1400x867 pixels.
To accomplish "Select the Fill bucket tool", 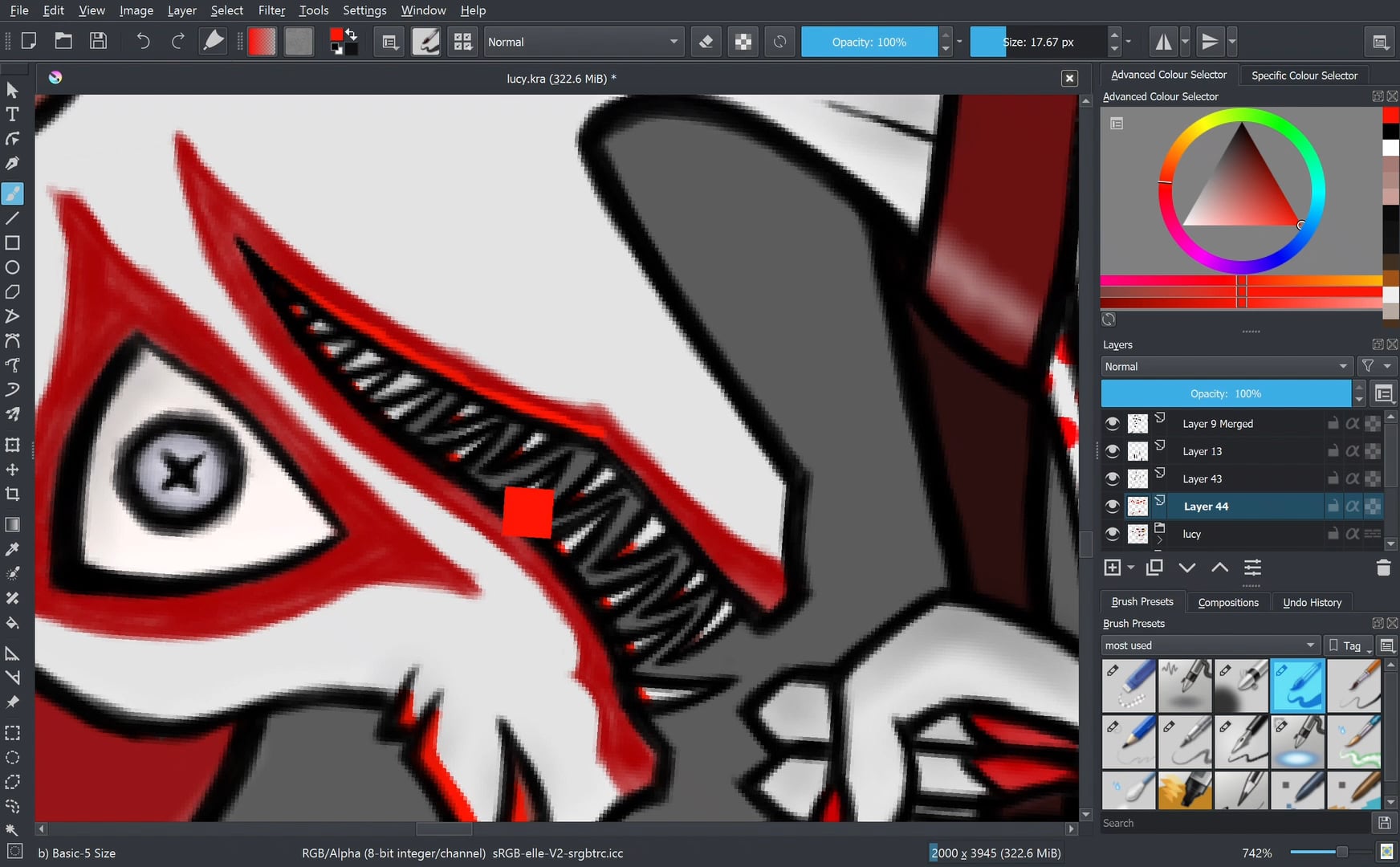I will tap(13, 622).
